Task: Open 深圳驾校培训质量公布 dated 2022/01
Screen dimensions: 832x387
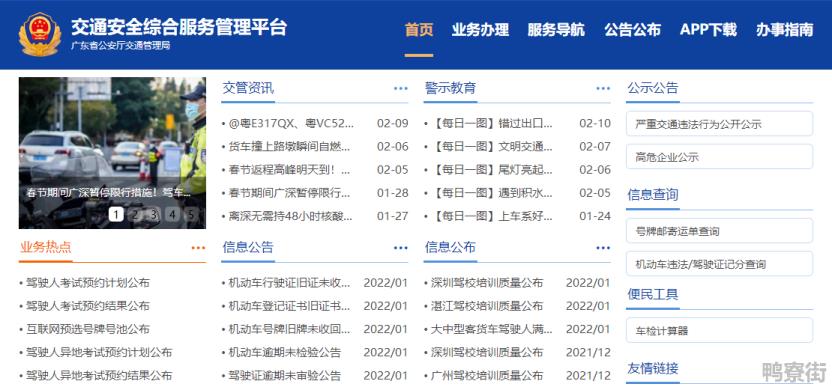Action: 487,283
